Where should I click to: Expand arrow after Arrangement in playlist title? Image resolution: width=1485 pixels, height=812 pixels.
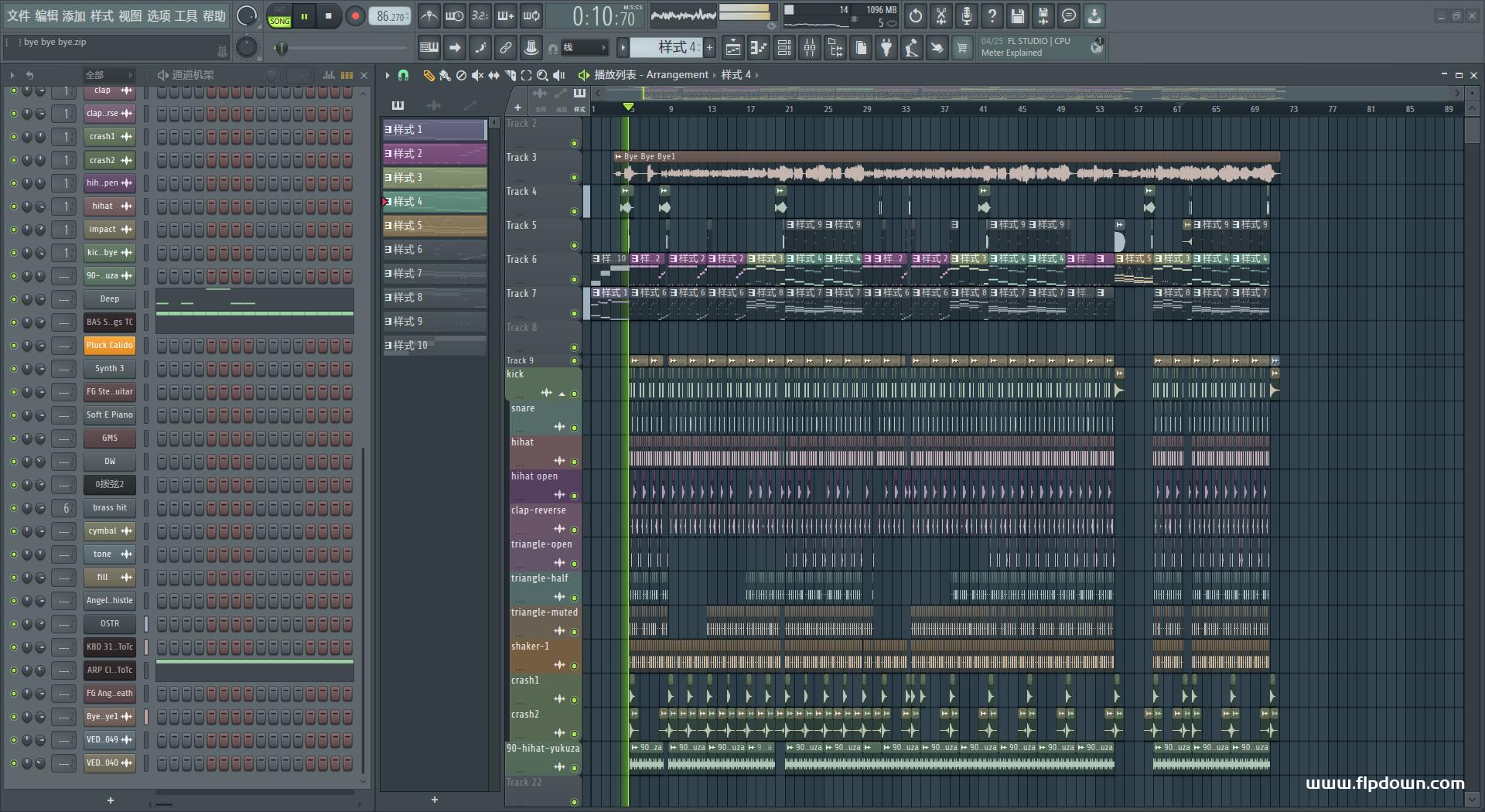[715, 75]
